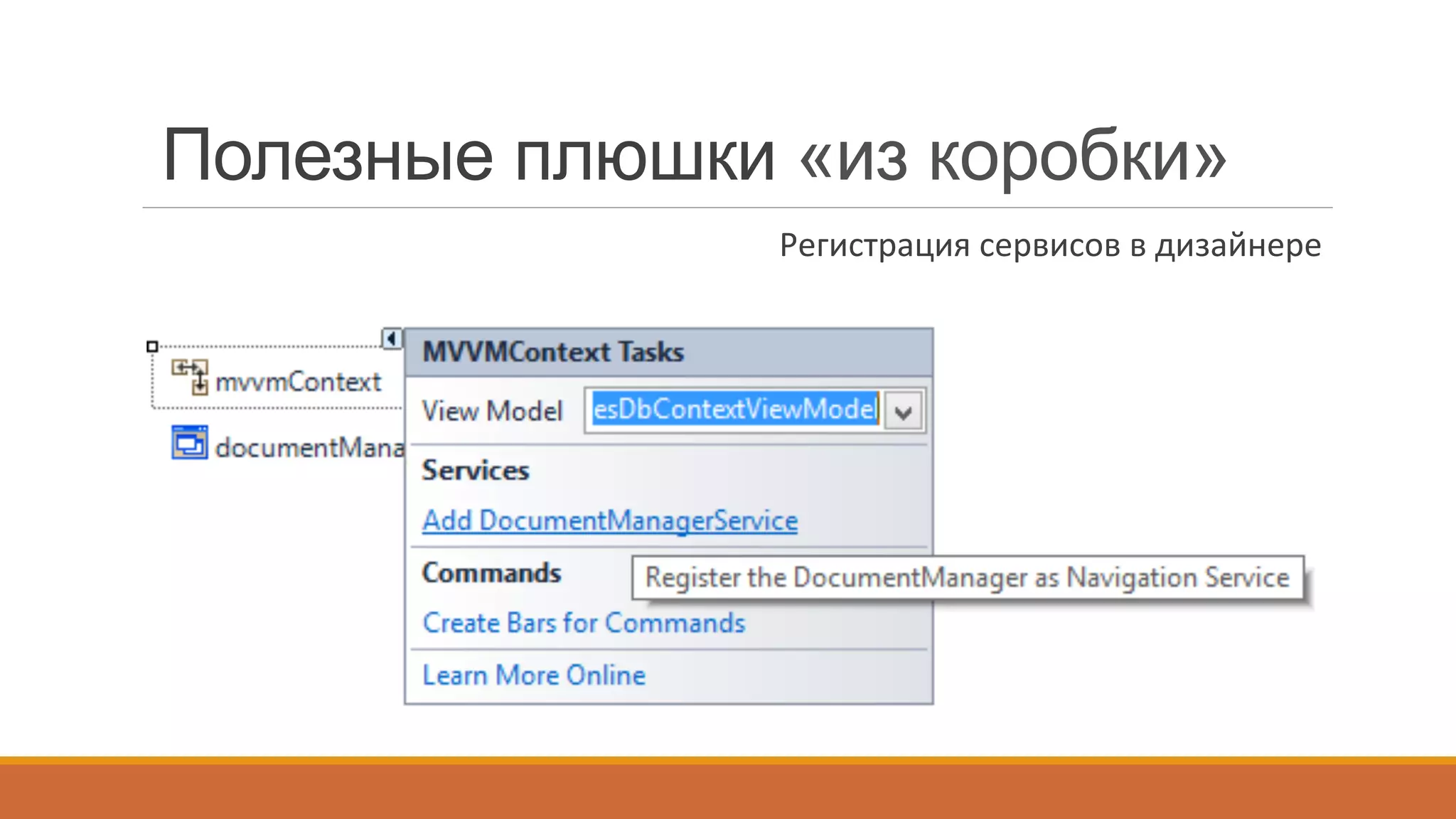Viewport: 1456px width, 819px height.
Task: Click the MVVMContext Tasks panel header
Action: pyautogui.click(x=553, y=353)
